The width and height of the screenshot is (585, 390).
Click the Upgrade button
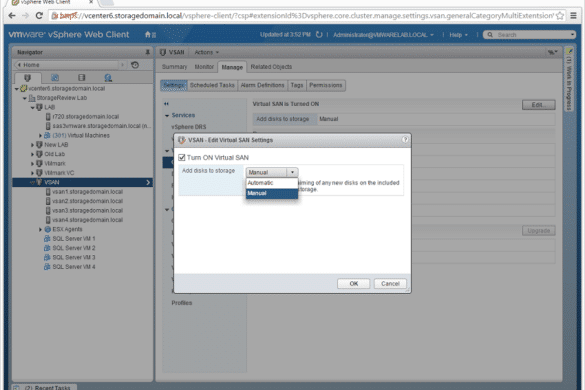[539, 231]
